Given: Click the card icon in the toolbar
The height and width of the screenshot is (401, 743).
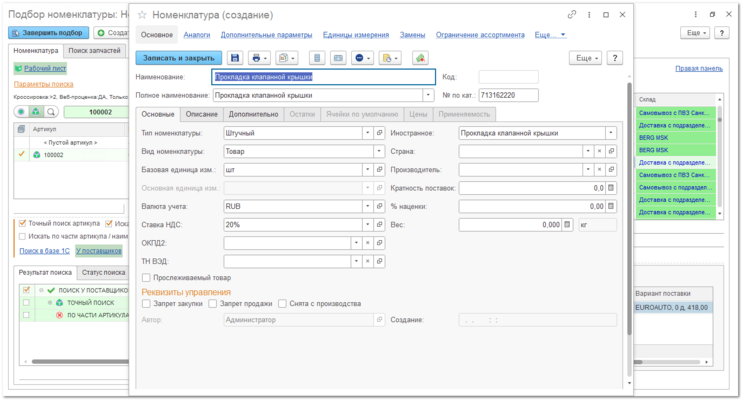Looking at the screenshot, I should click(338, 58).
